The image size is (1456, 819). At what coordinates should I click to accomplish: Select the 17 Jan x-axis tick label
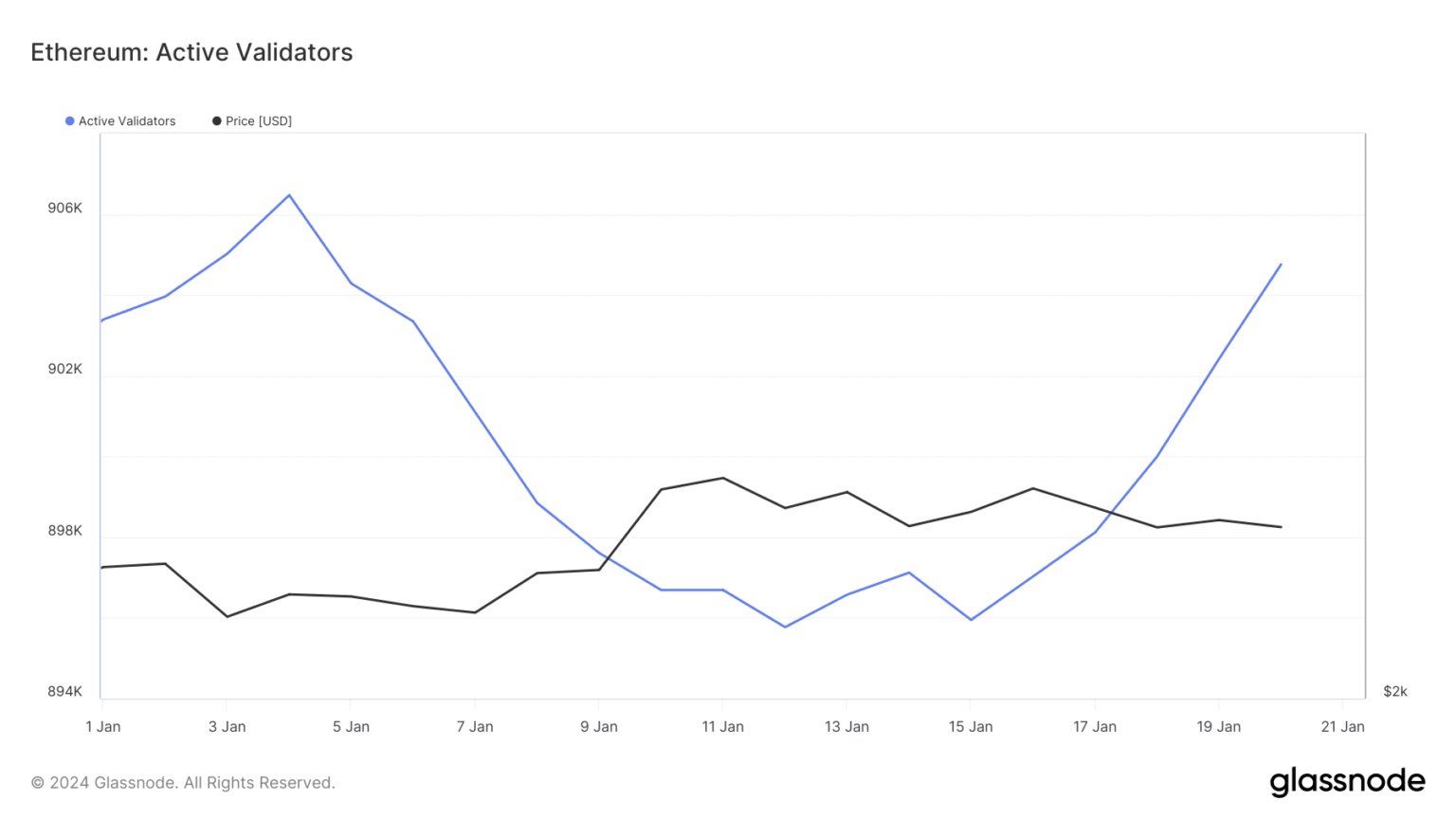(1095, 727)
